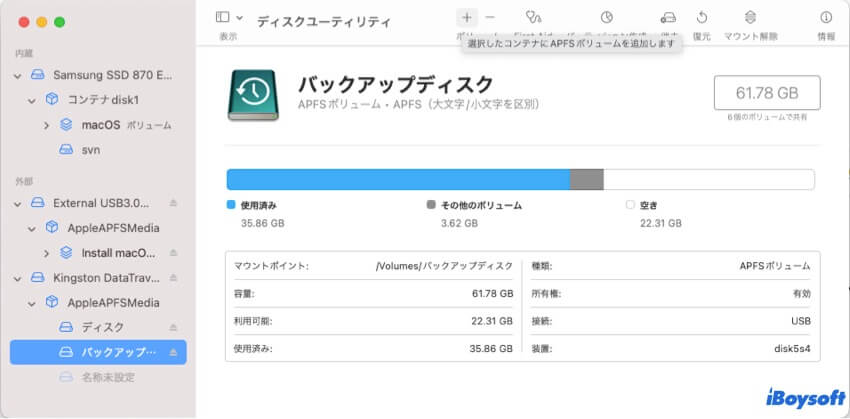The width and height of the screenshot is (850, 419).
Task: Click the ディスクユーティリティ window title
Action: coord(324,22)
